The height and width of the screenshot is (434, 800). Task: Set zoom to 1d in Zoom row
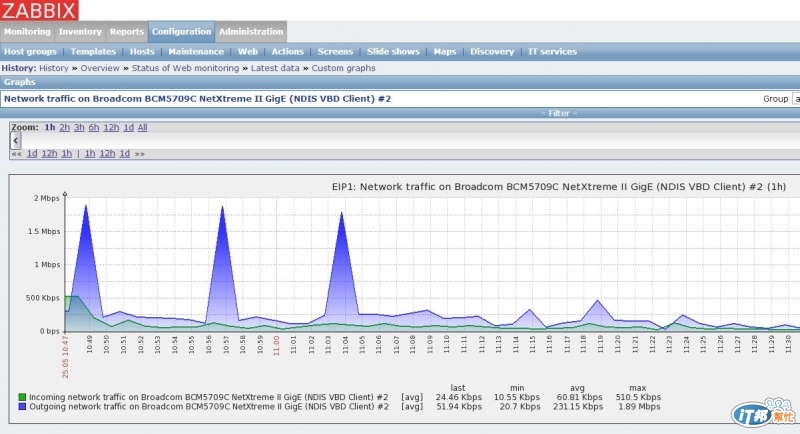(129, 127)
